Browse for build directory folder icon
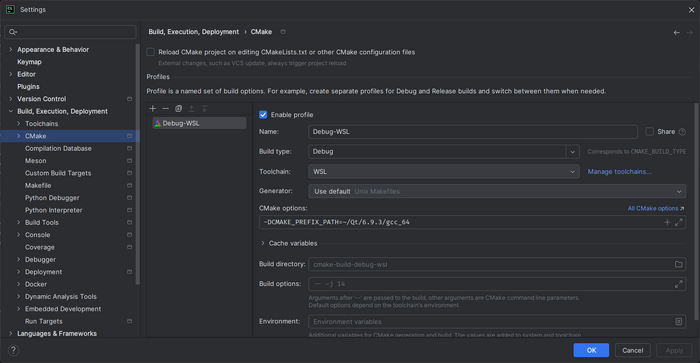The height and width of the screenshot is (363, 700). pos(679,264)
